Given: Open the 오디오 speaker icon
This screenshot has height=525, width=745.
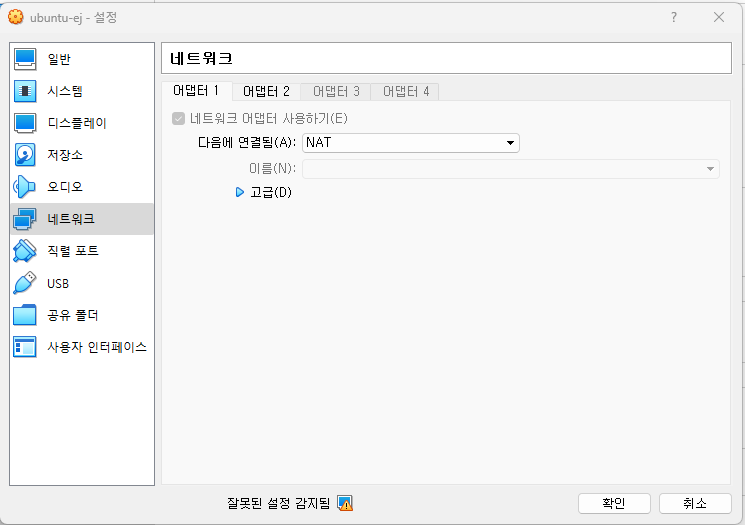Looking at the screenshot, I should pyautogui.click(x=25, y=187).
